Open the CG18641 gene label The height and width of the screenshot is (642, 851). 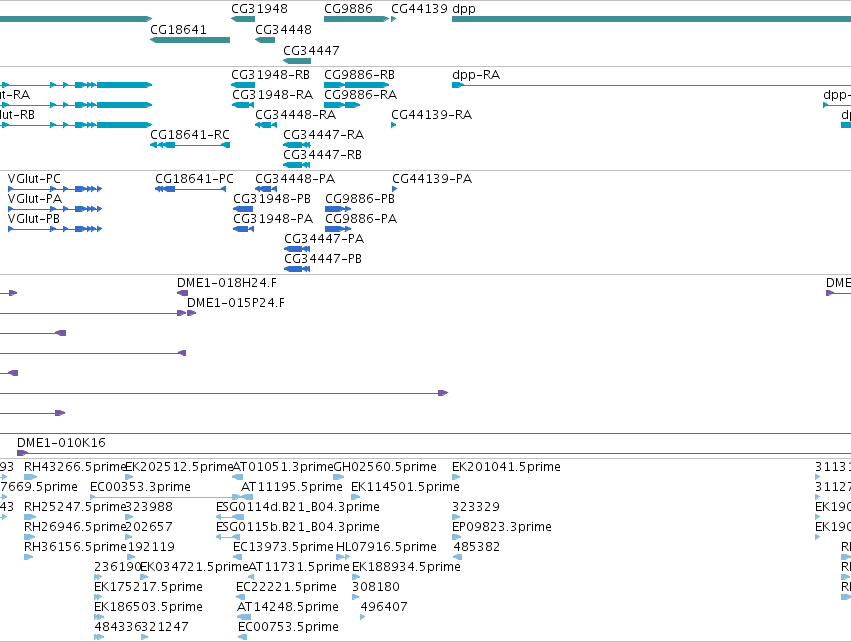click(x=179, y=30)
